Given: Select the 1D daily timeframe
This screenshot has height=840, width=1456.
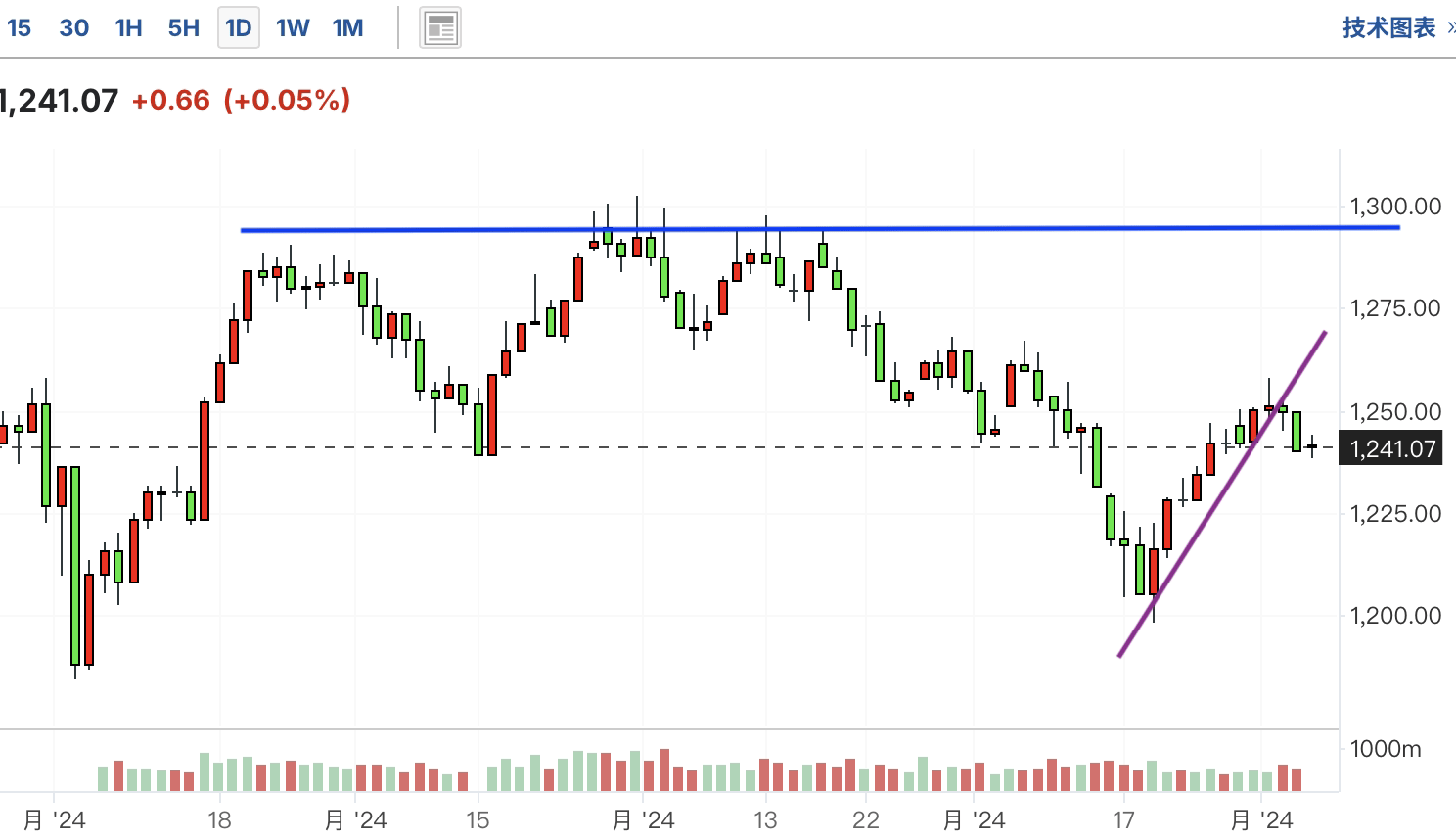Looking at the screenshot, I should 238,28.
